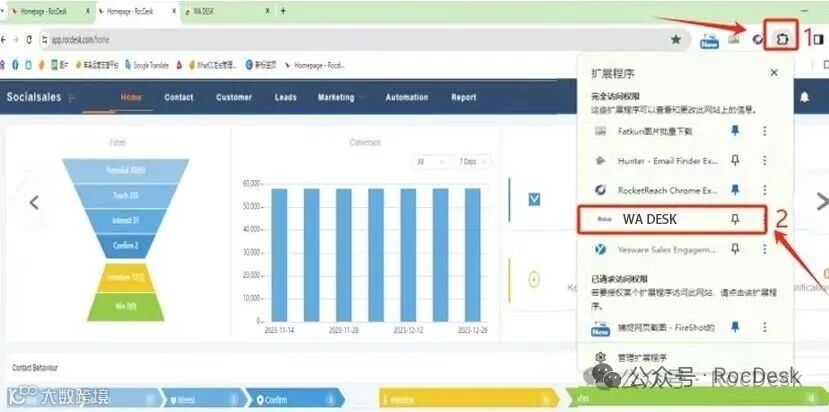This screenshot has height=412, width=829.
Task: Open the Customer menu
Action: tap(234, 97)
